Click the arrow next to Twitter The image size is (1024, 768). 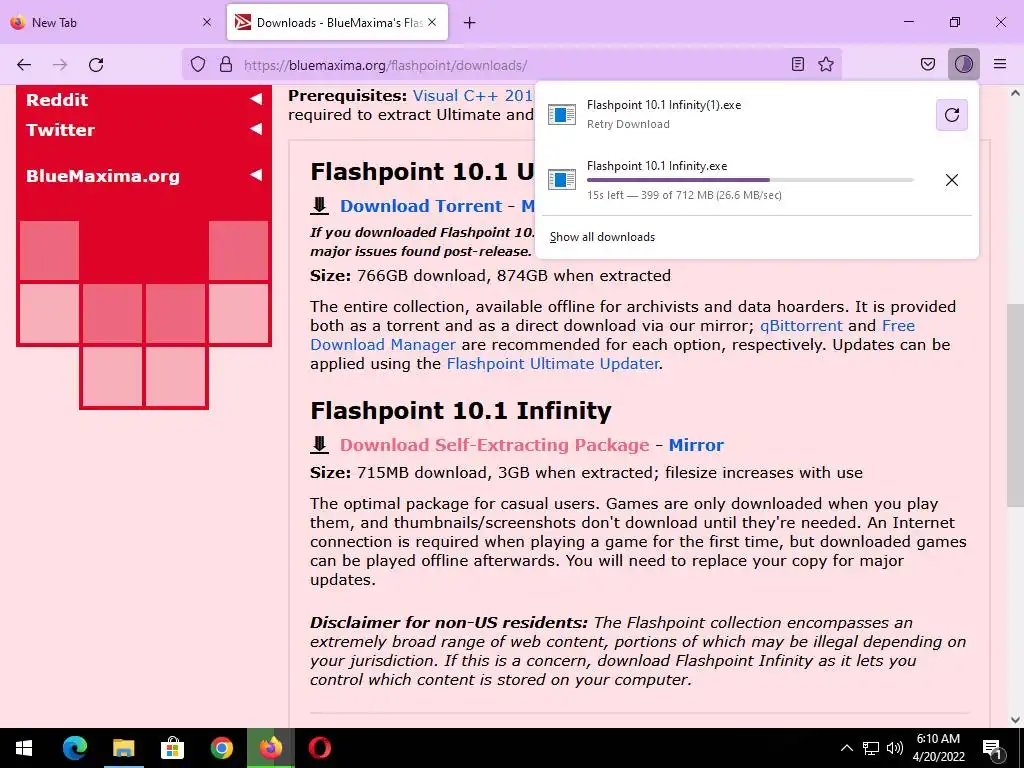coord(256,129)
